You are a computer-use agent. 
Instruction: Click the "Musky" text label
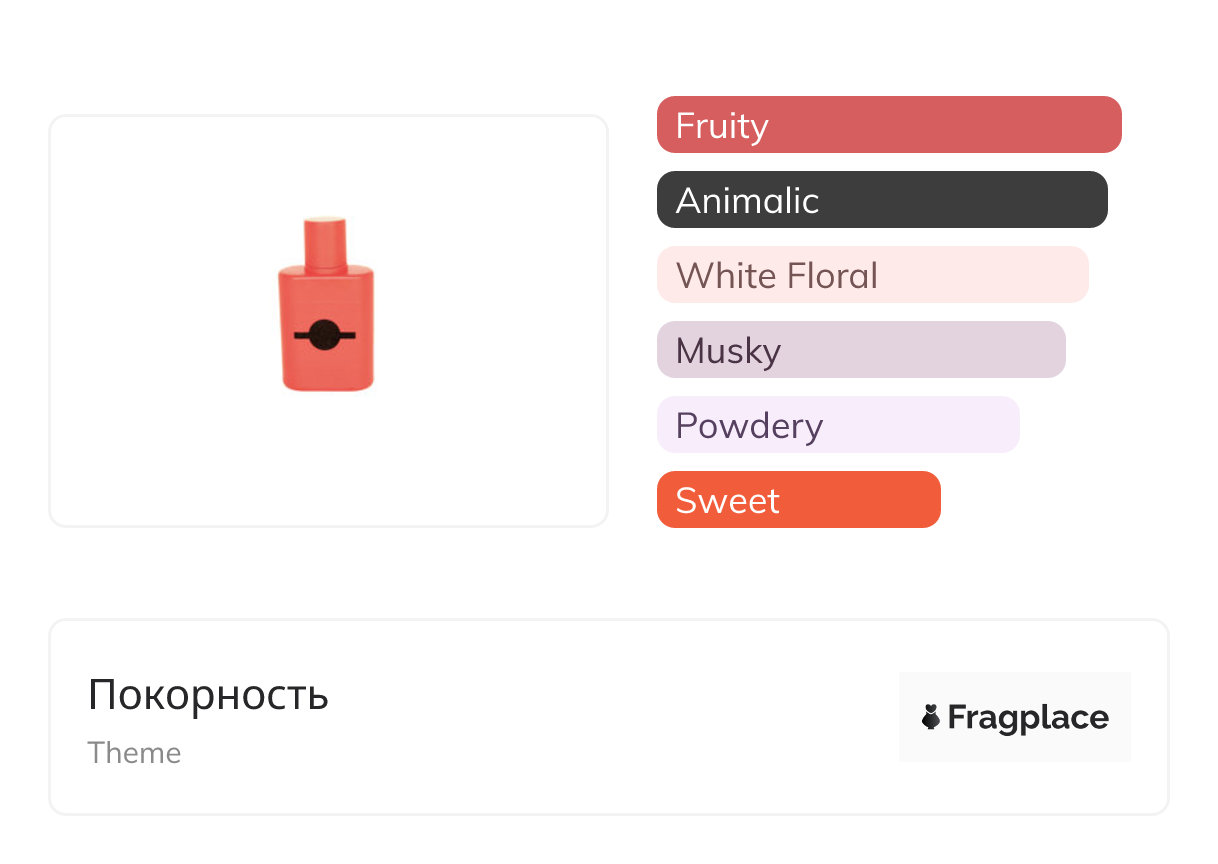(x=728, y=351)
